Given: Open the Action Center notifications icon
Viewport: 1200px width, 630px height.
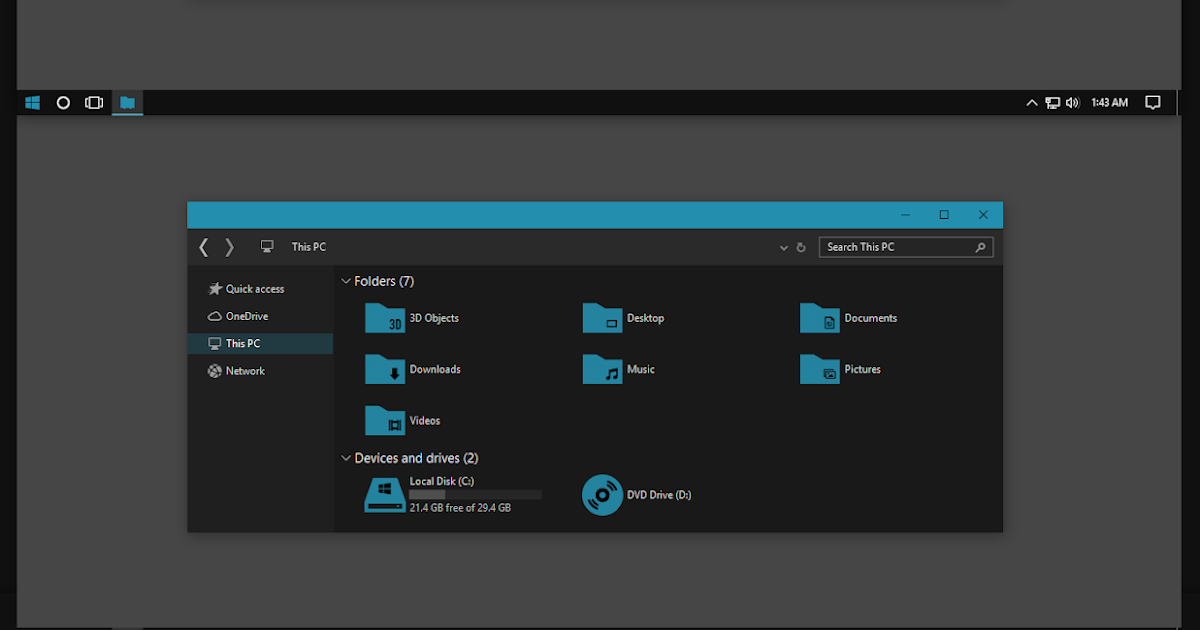Looking at the screenshot, I should tap(1153, 102).
